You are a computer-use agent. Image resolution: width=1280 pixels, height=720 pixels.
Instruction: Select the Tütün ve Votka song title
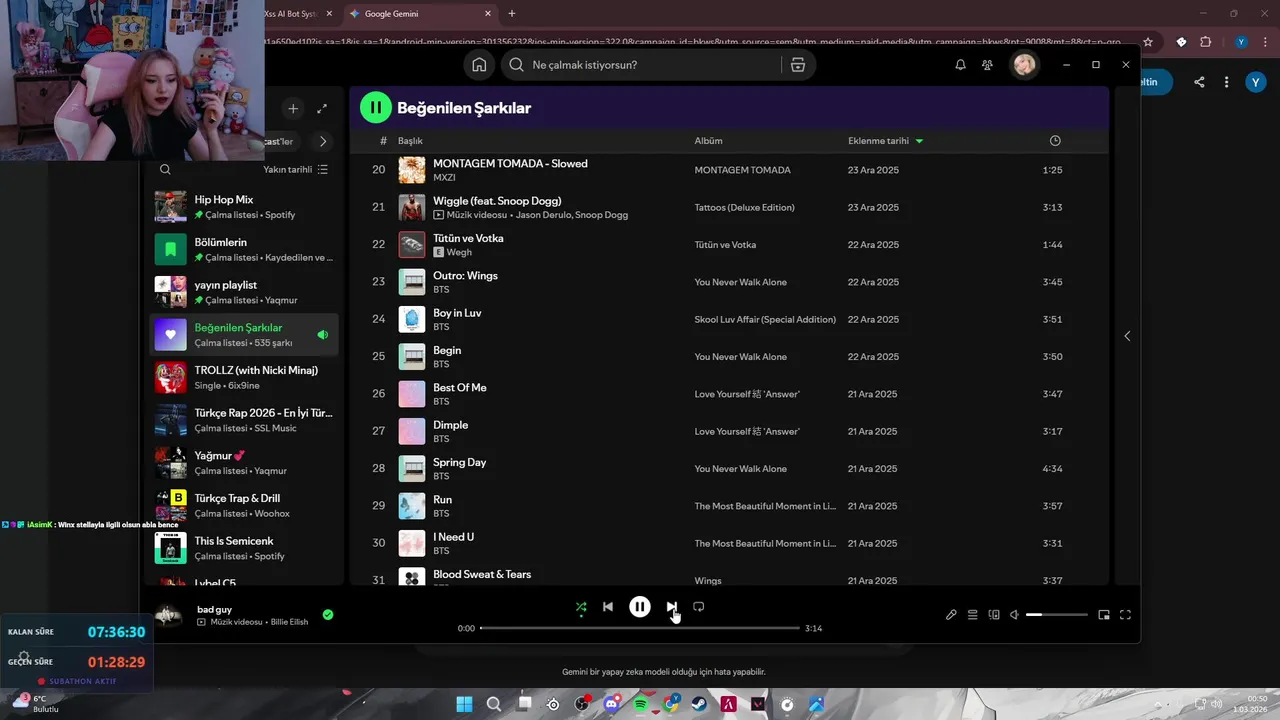468,238
